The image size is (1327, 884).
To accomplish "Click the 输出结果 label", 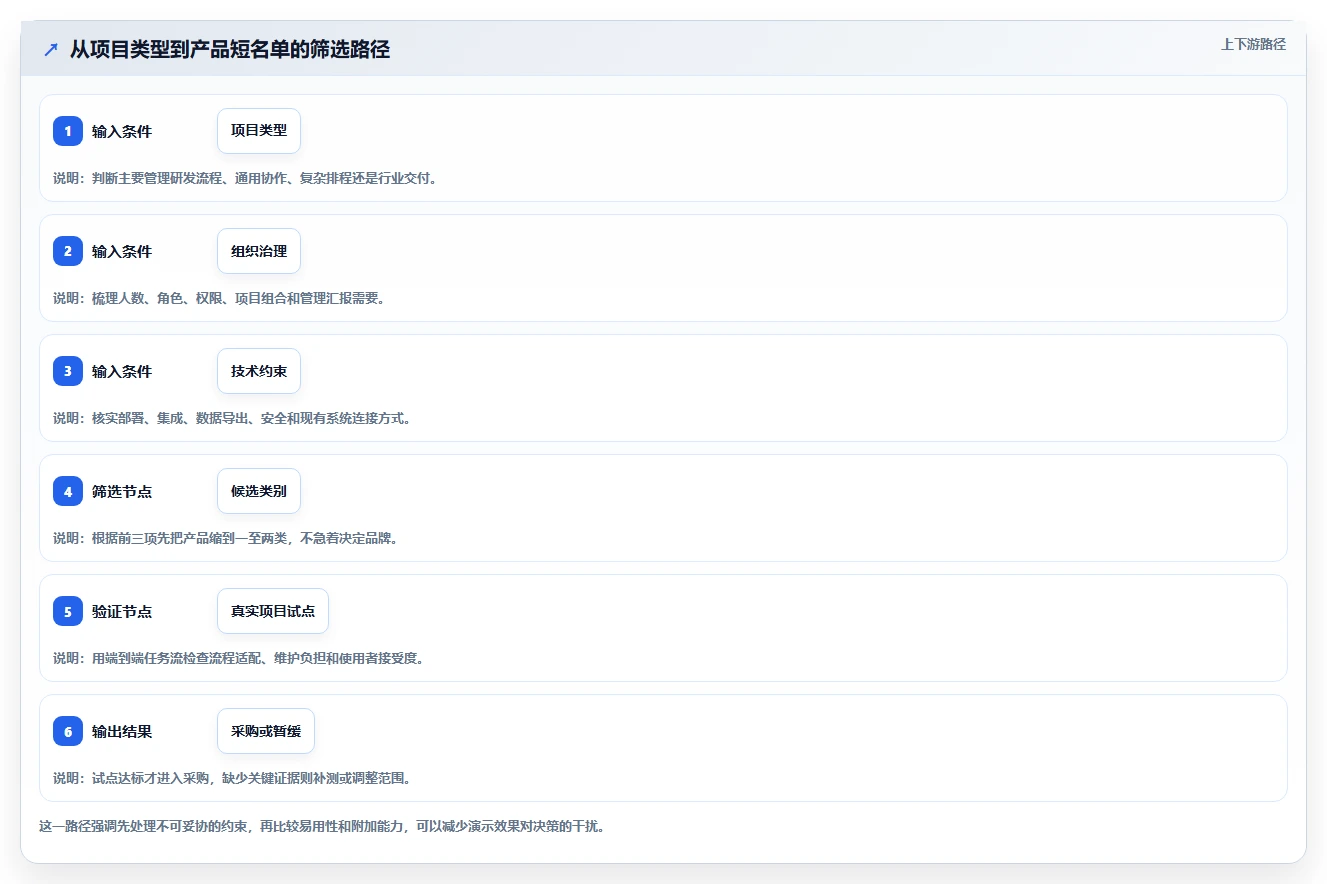I will click(x=122, y=731).
